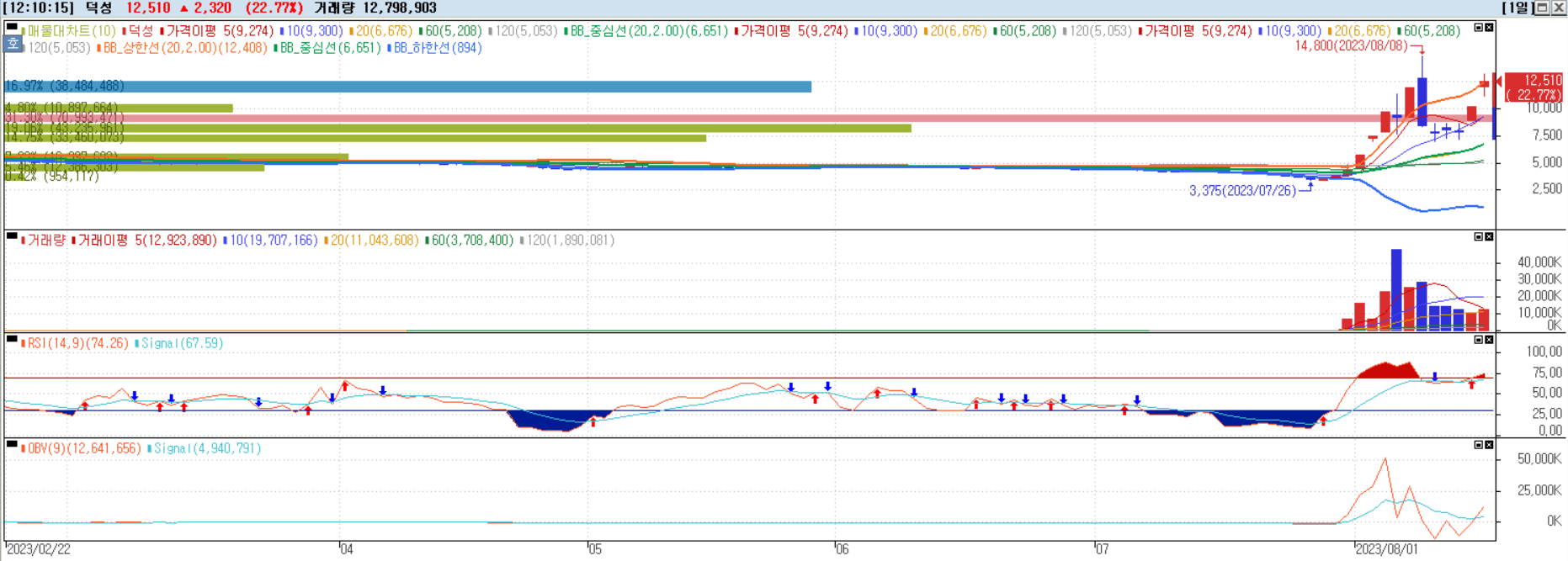The width and height of the screenshot is (1568, 561).
Task: Maximize the OBV indicator pane
Action: pos(1478,444)
